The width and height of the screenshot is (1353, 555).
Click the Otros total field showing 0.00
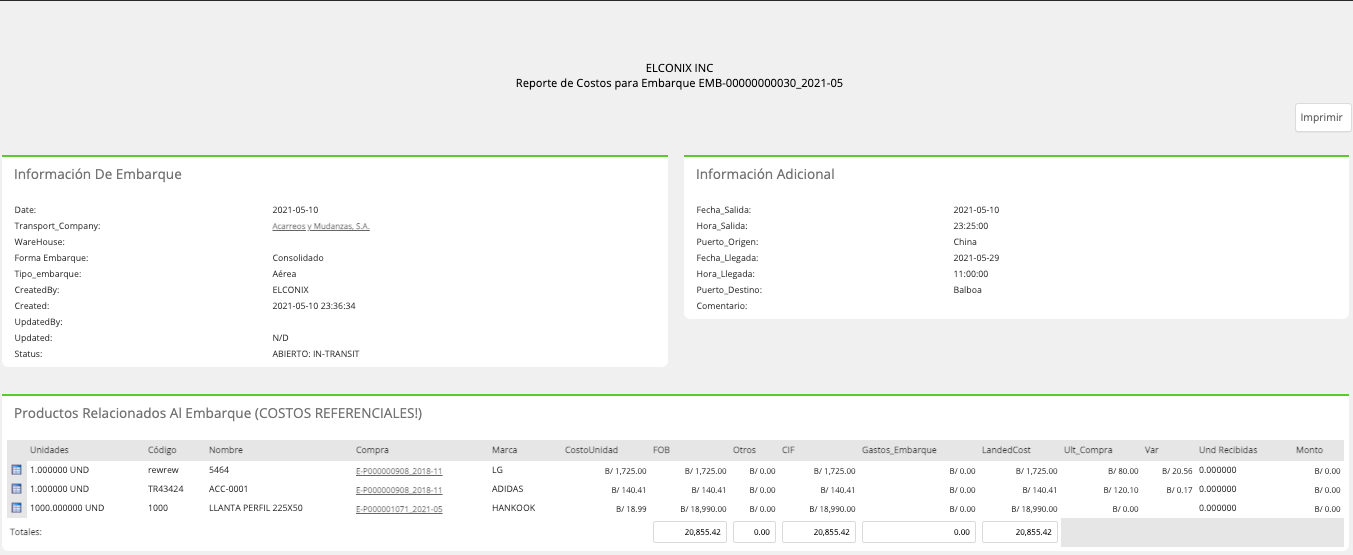pos(755,532)
